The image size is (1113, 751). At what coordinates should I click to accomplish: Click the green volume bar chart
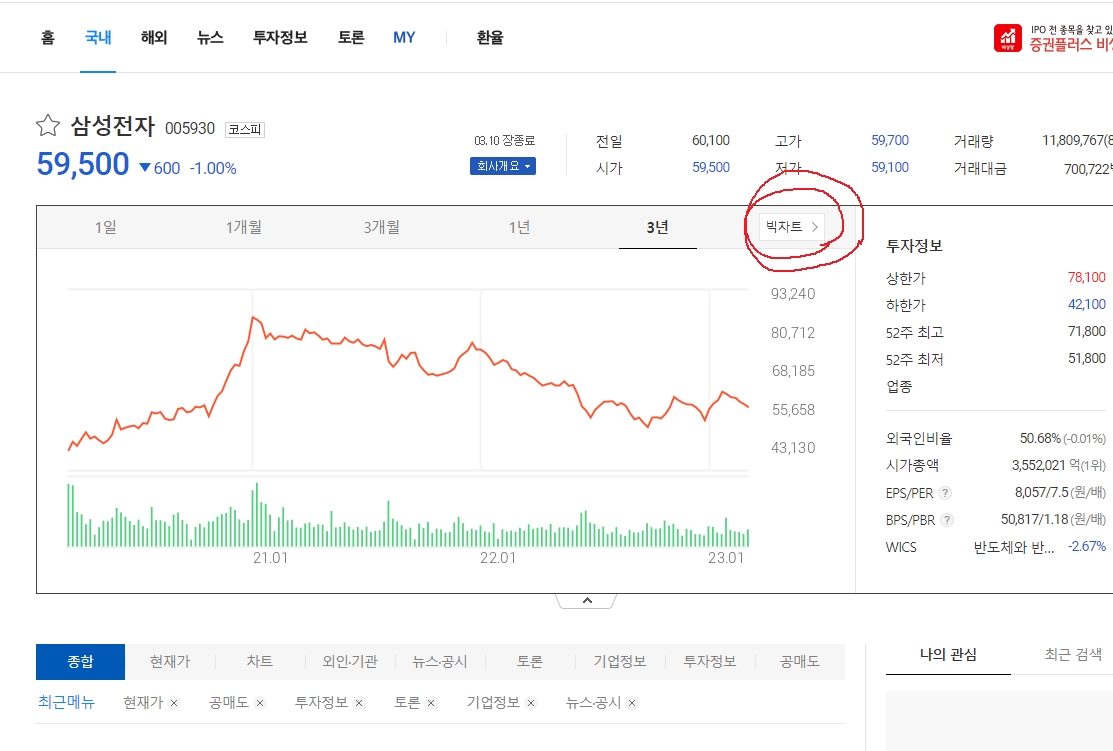(x=408, y=515)
